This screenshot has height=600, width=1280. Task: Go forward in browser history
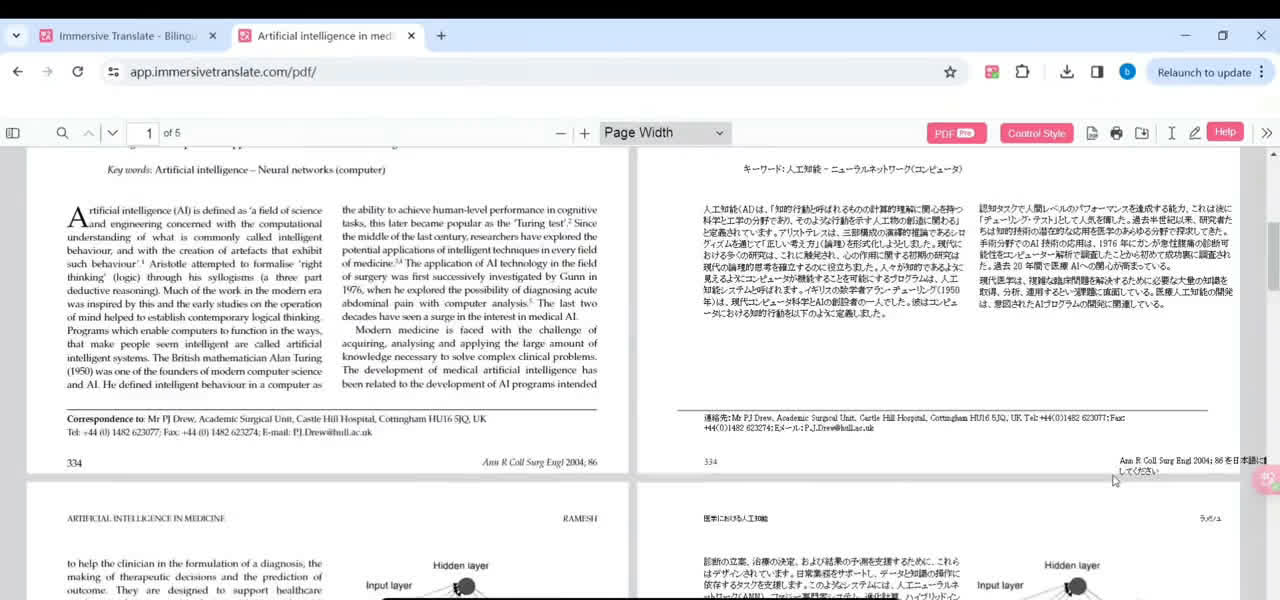click(47, 72)
